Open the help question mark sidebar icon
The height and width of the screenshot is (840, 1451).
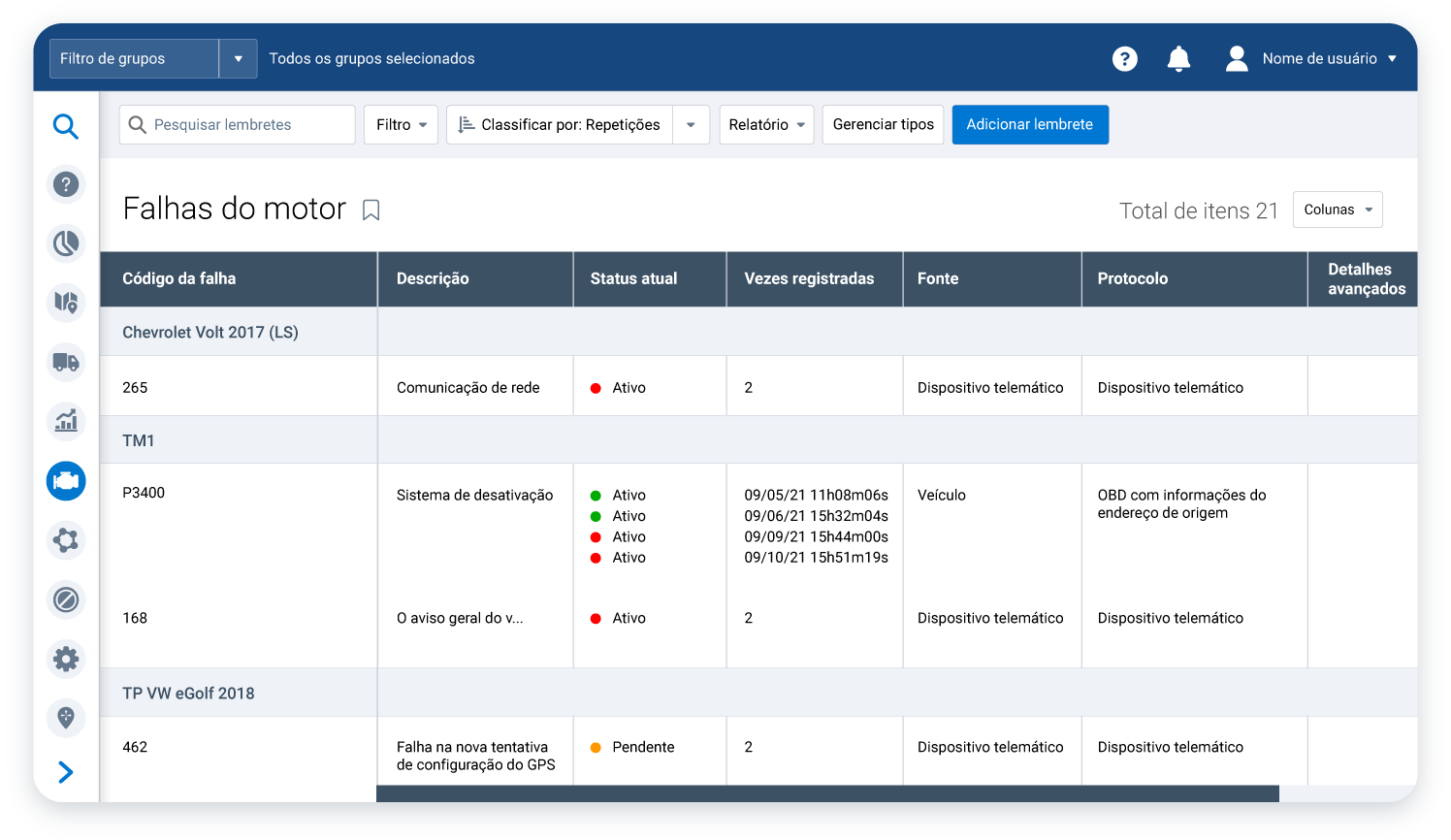(66, 184)
